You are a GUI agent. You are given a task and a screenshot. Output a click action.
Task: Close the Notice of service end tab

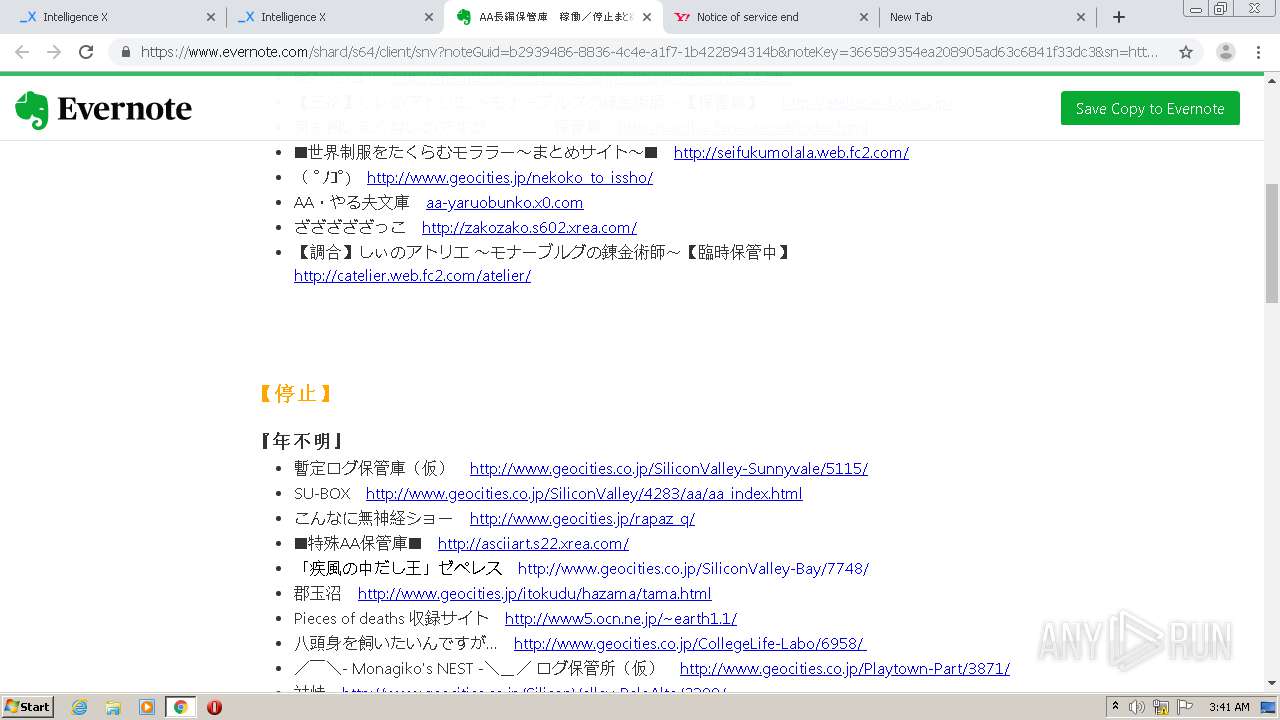tap(864, 17)
